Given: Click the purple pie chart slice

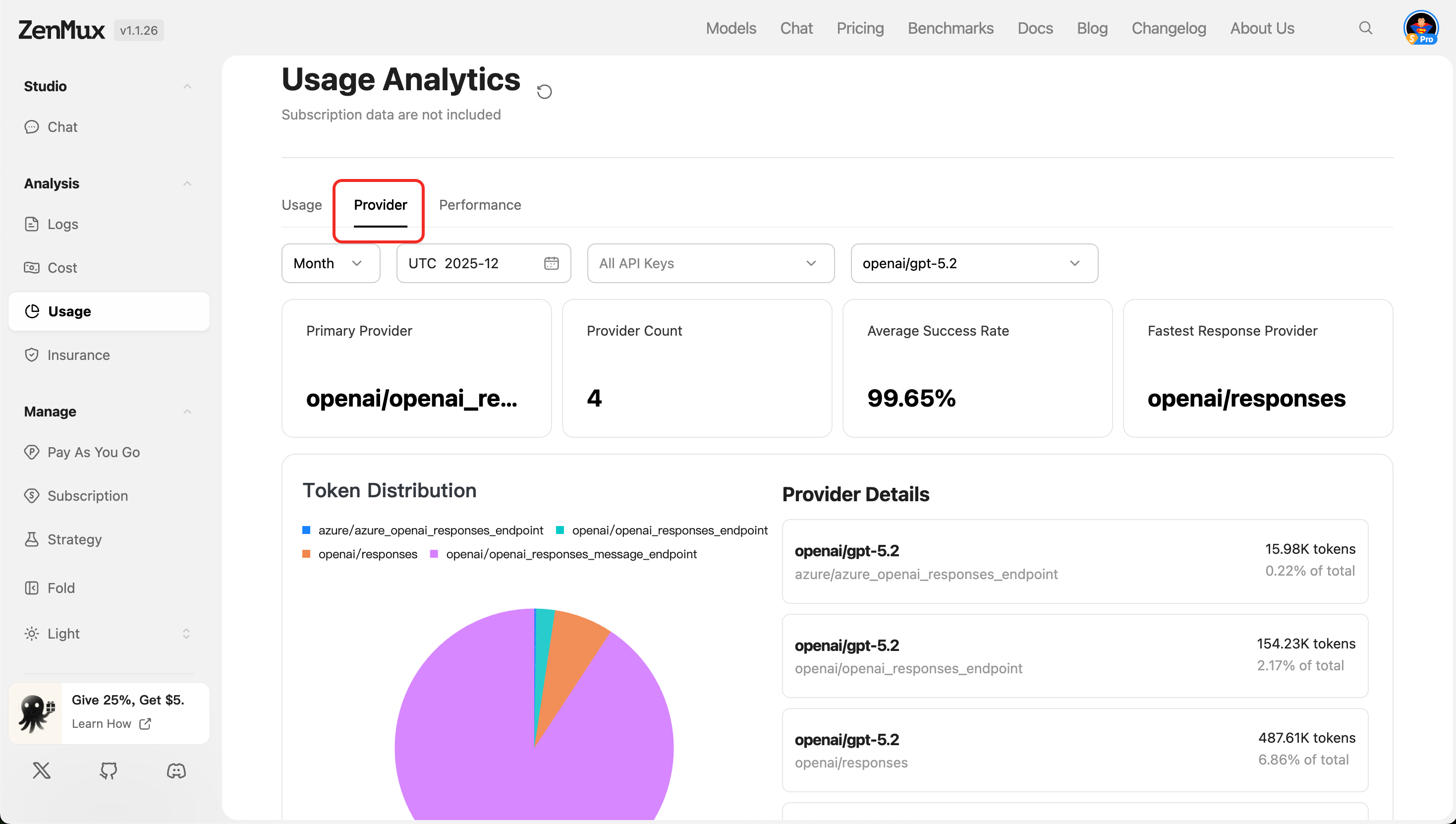Looking at the screenshot, I should click(x=469, y=736).
